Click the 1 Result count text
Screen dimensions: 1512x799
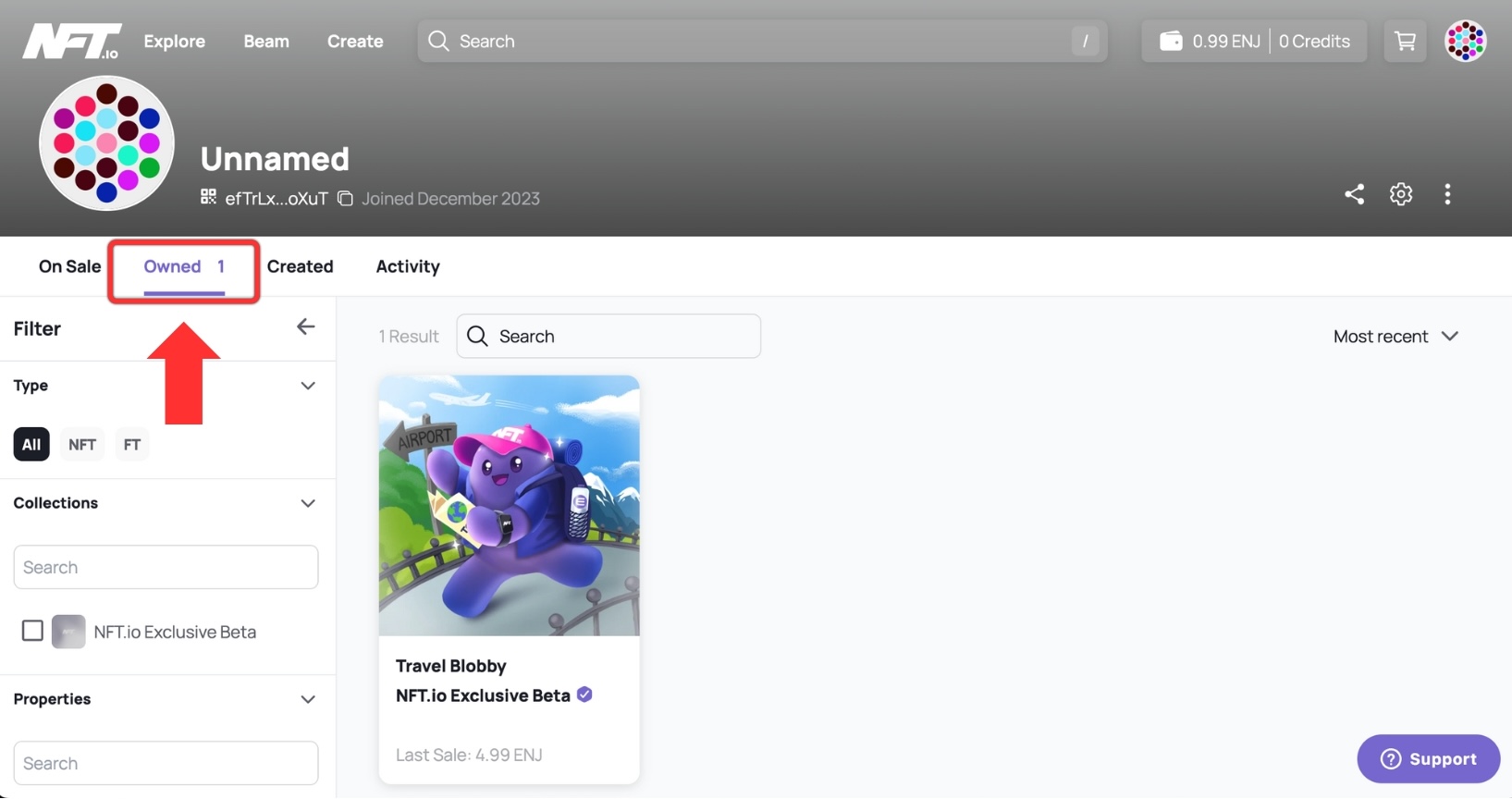tap(408, 337)
